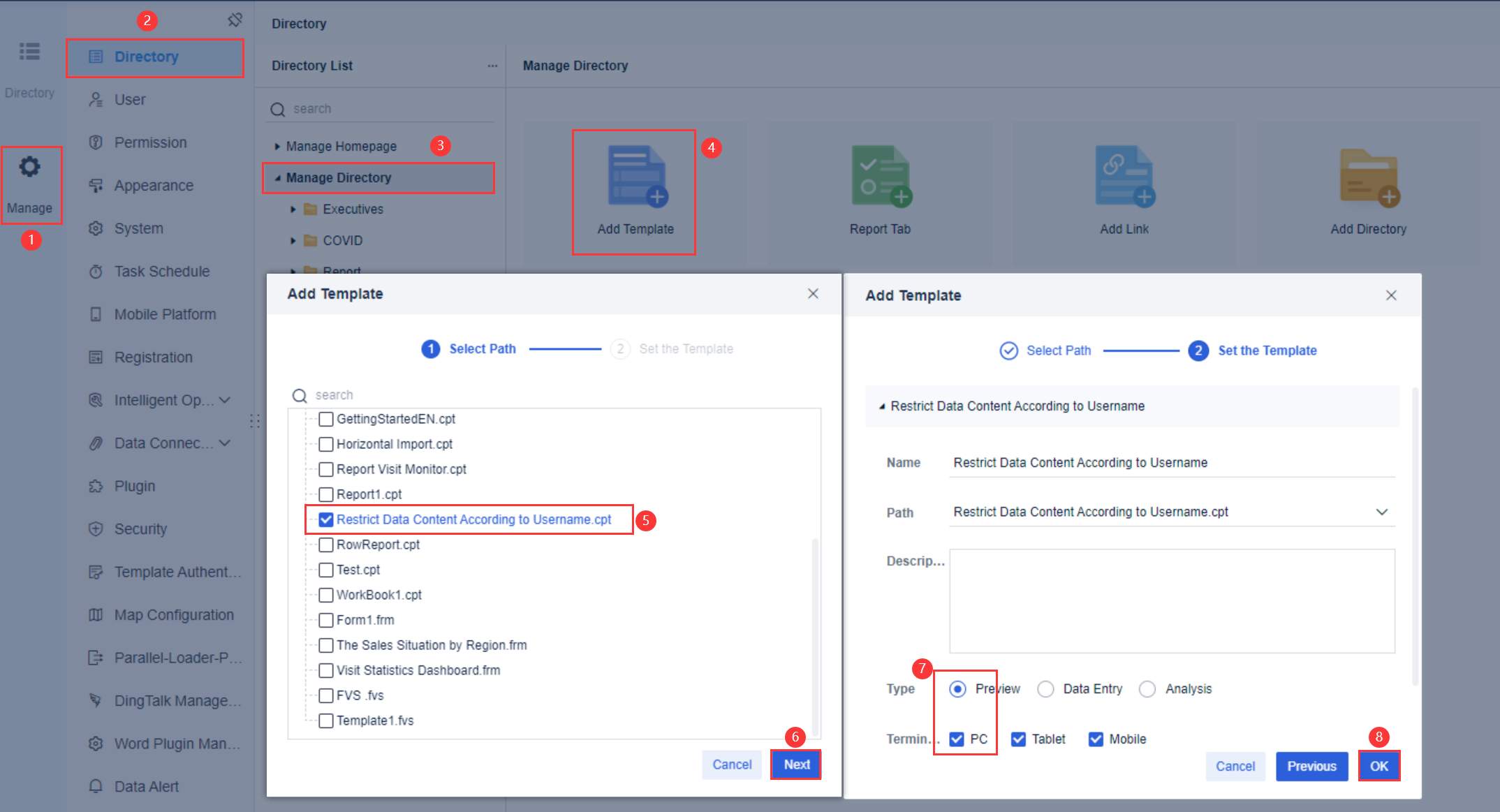Expand the Intelligent Operations chevron
This screenshot has width=1500, height=812.
click(225, 400)
